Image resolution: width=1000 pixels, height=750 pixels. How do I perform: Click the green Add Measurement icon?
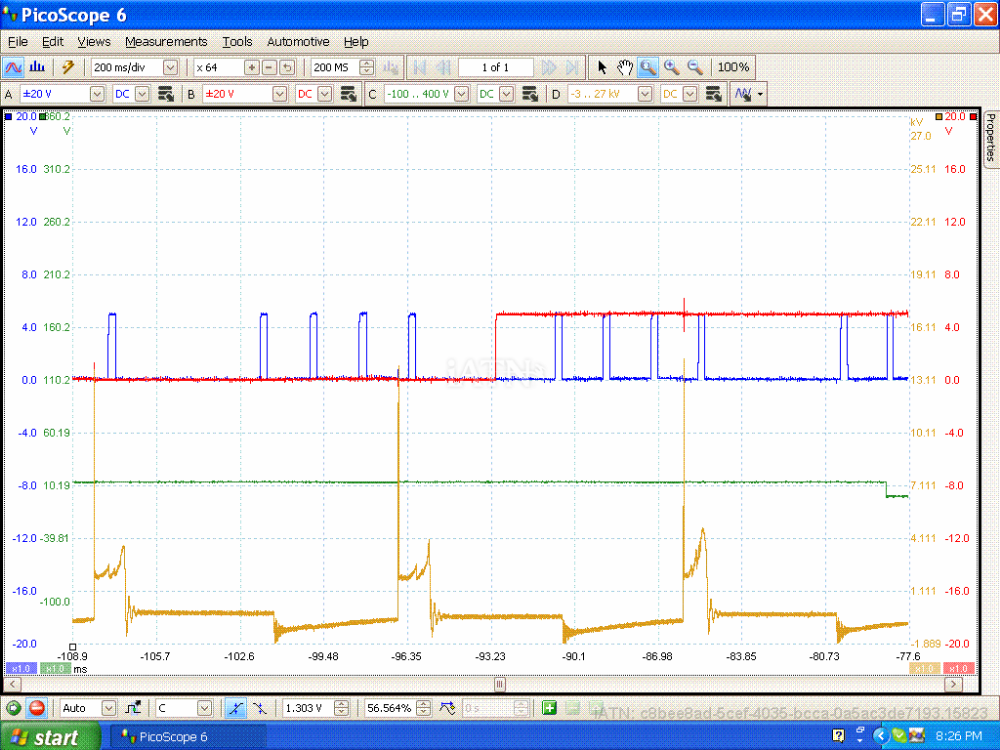point(549,708)
